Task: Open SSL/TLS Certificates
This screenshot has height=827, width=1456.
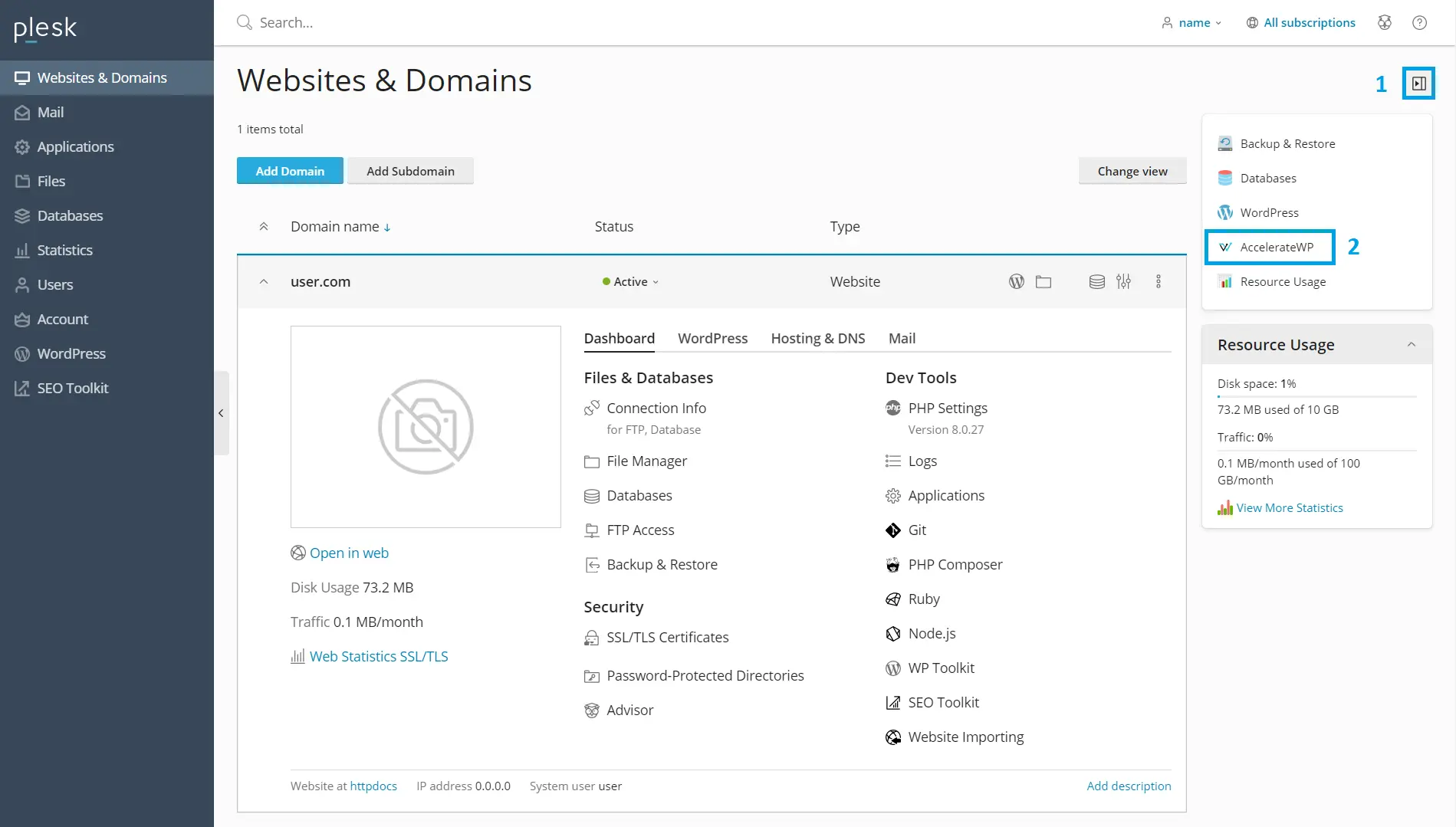Action: (x=656, y=637)
